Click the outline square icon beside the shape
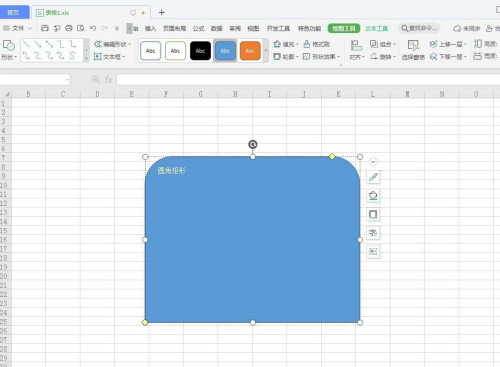The width and height of the screenshot is (500, 367). click(x=373, y=214)
